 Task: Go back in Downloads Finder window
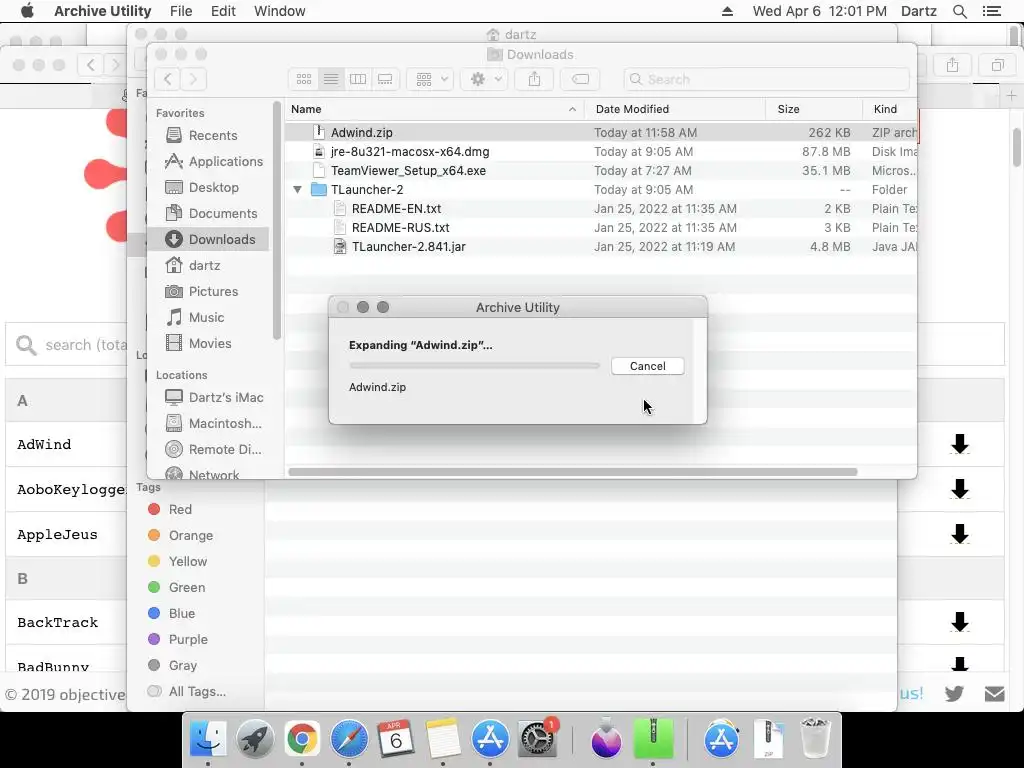coord(168,79)
